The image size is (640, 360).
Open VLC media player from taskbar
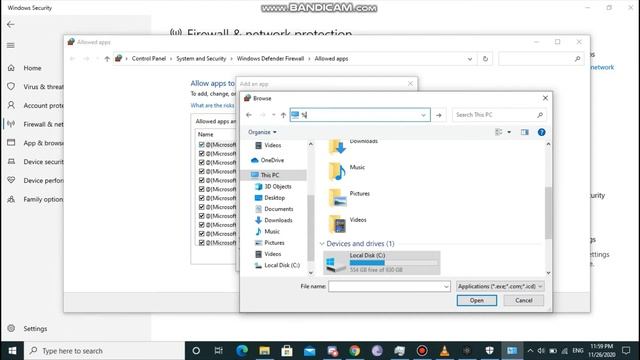point(444,351)
